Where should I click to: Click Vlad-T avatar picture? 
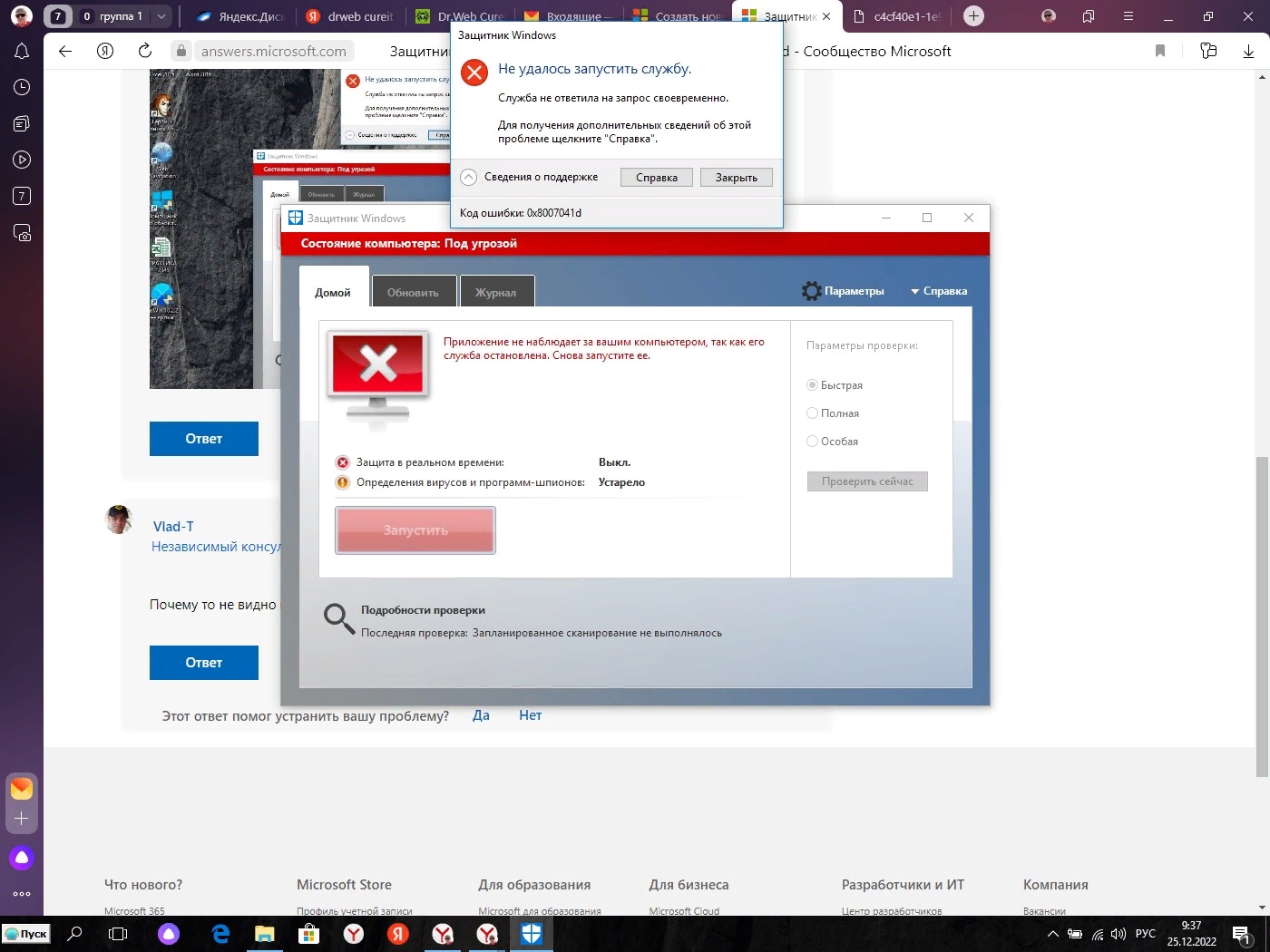click(119, 520)
